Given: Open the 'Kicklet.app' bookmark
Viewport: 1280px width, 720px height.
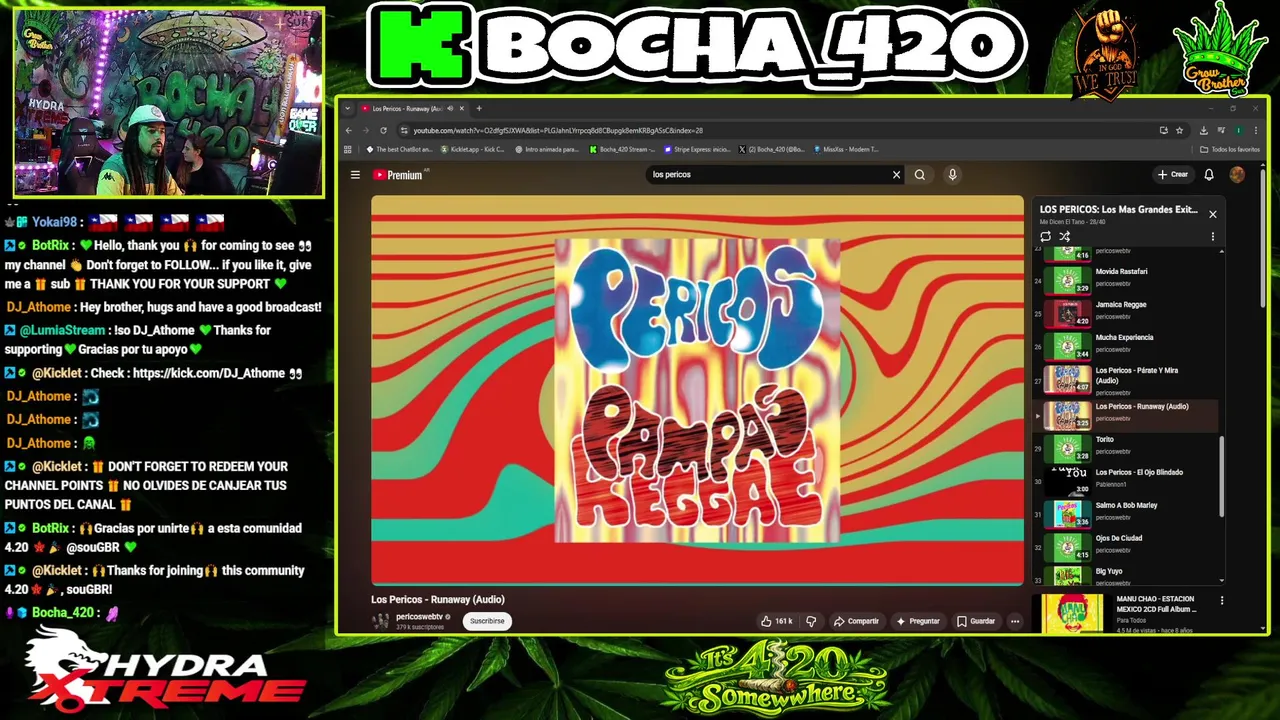Looking at the screenshot, I should tap(472, 150).
